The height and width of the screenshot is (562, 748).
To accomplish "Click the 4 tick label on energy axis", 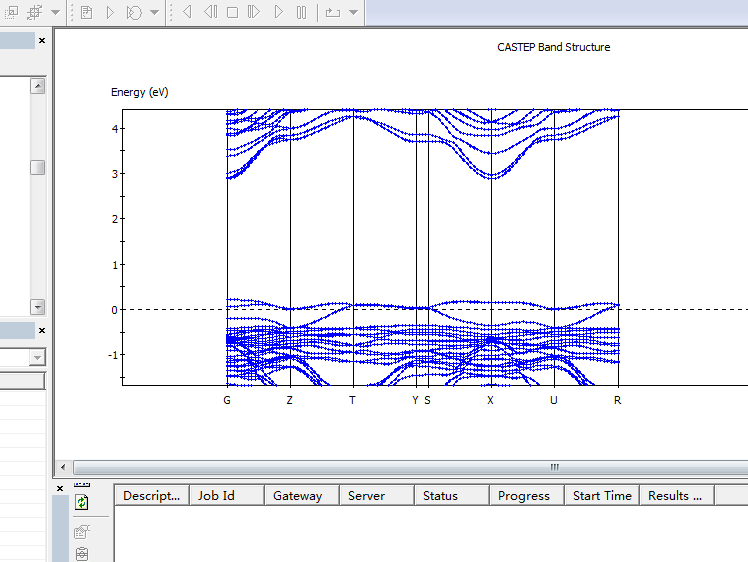I will 114,129.
